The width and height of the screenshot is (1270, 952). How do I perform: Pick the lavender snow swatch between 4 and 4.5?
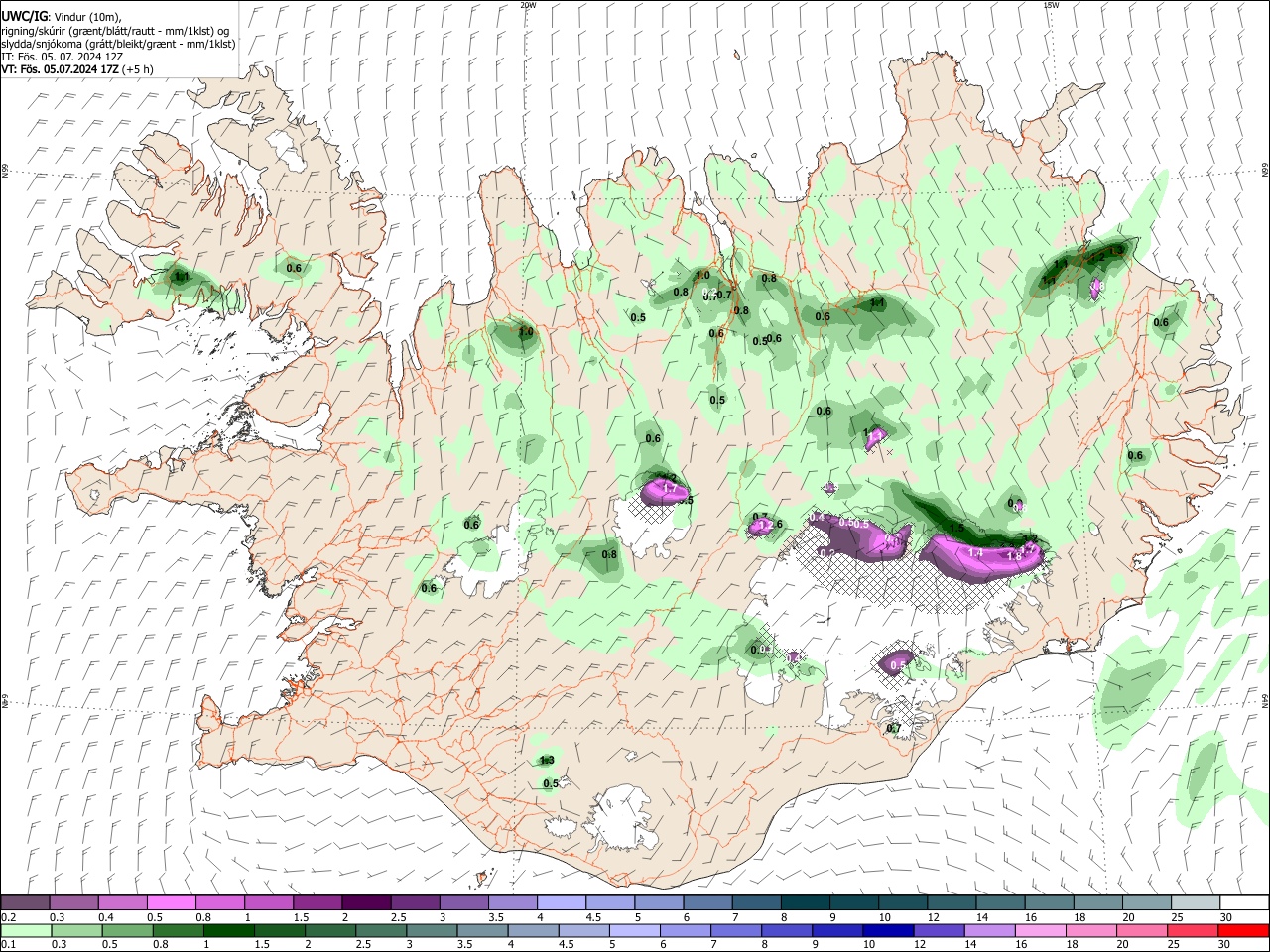[x=561, y=902]
